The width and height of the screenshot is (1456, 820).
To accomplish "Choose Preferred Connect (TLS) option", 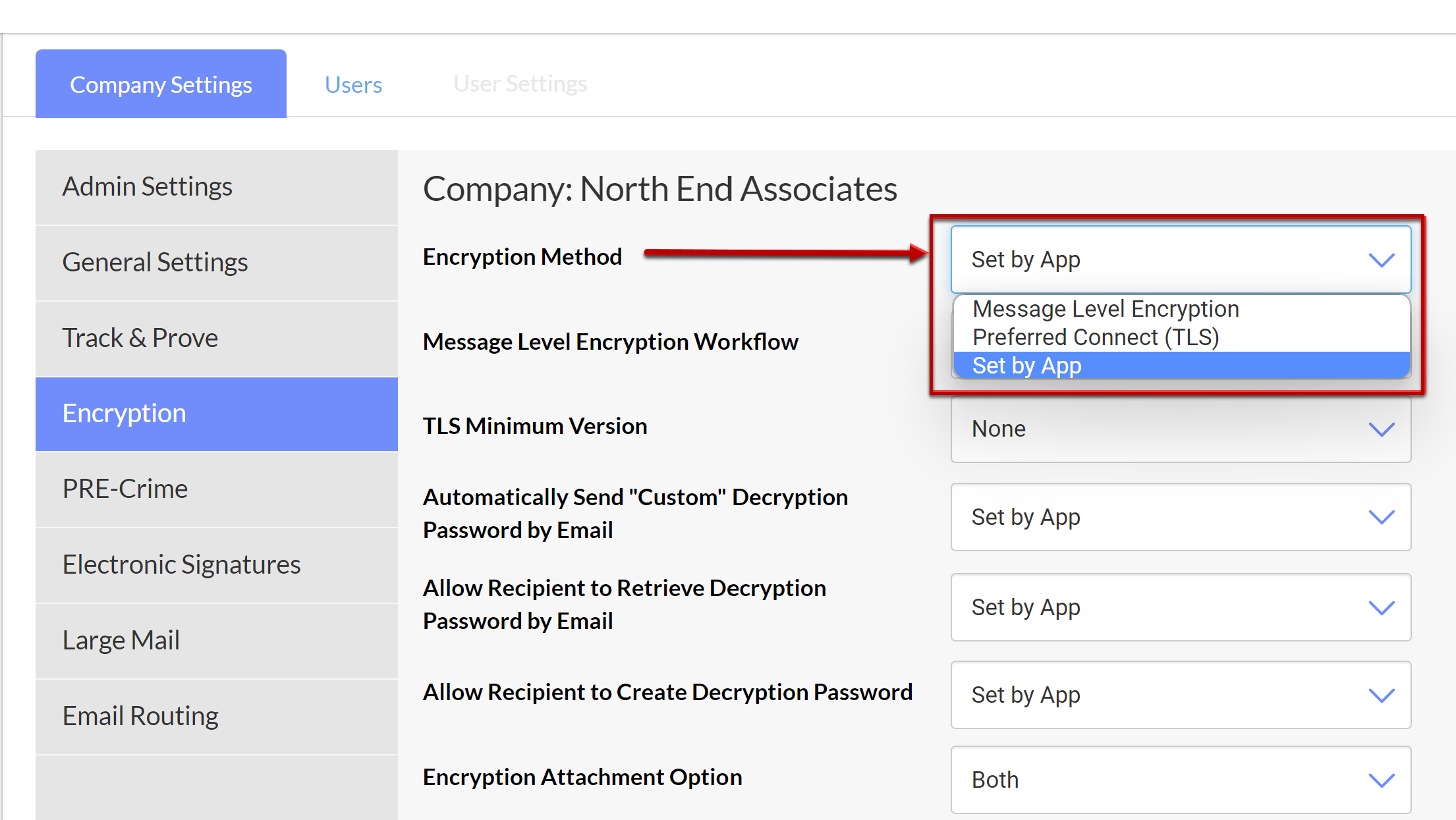I will (x=1096, y=337).
